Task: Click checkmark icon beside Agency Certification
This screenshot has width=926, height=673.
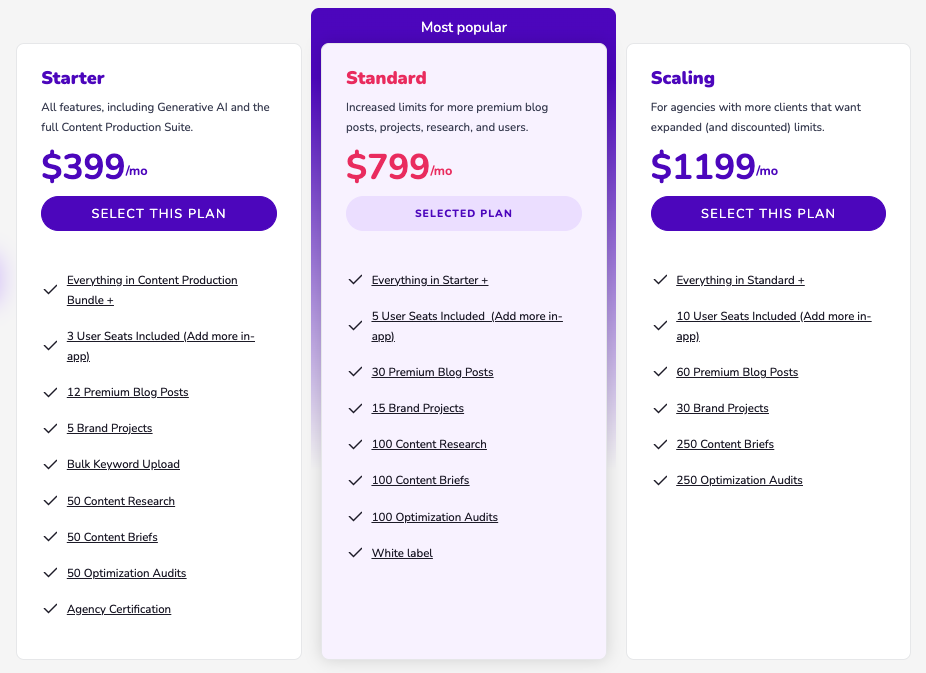Action: [x=50, y=609]
